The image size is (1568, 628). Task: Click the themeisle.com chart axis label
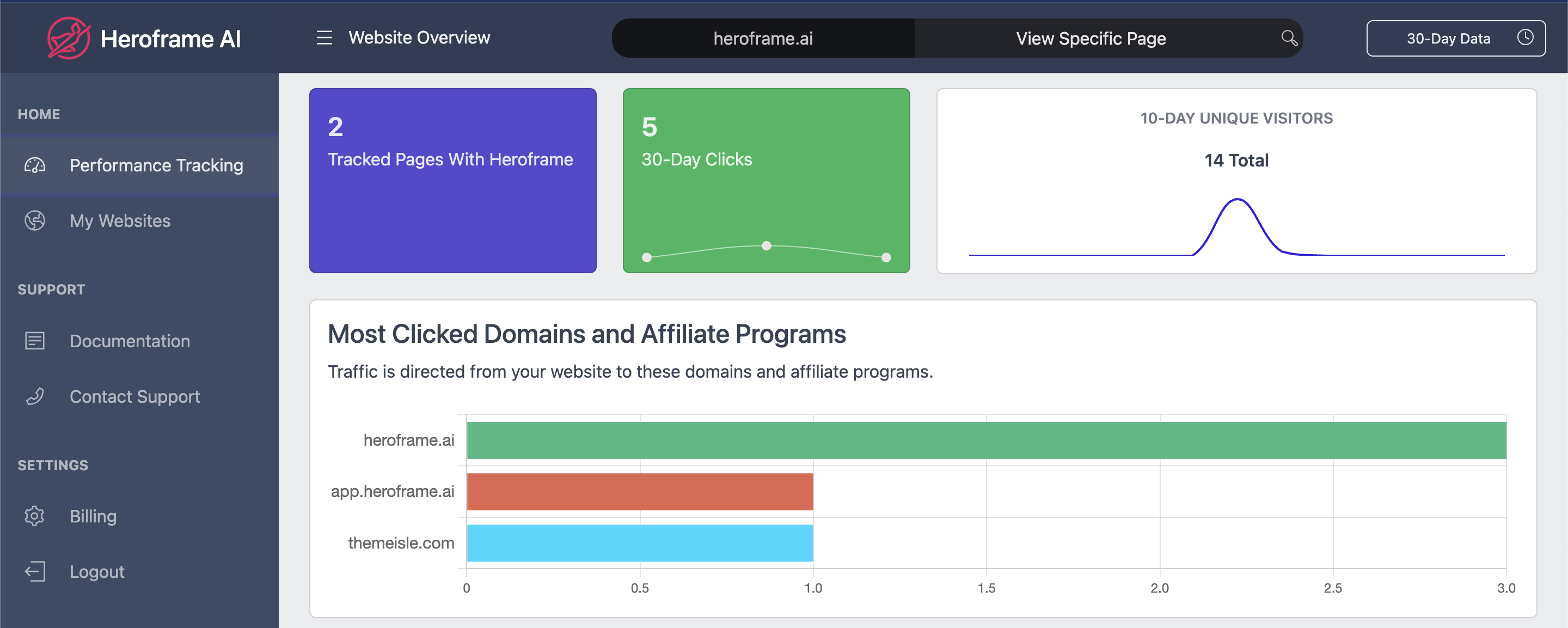[401, 543]
